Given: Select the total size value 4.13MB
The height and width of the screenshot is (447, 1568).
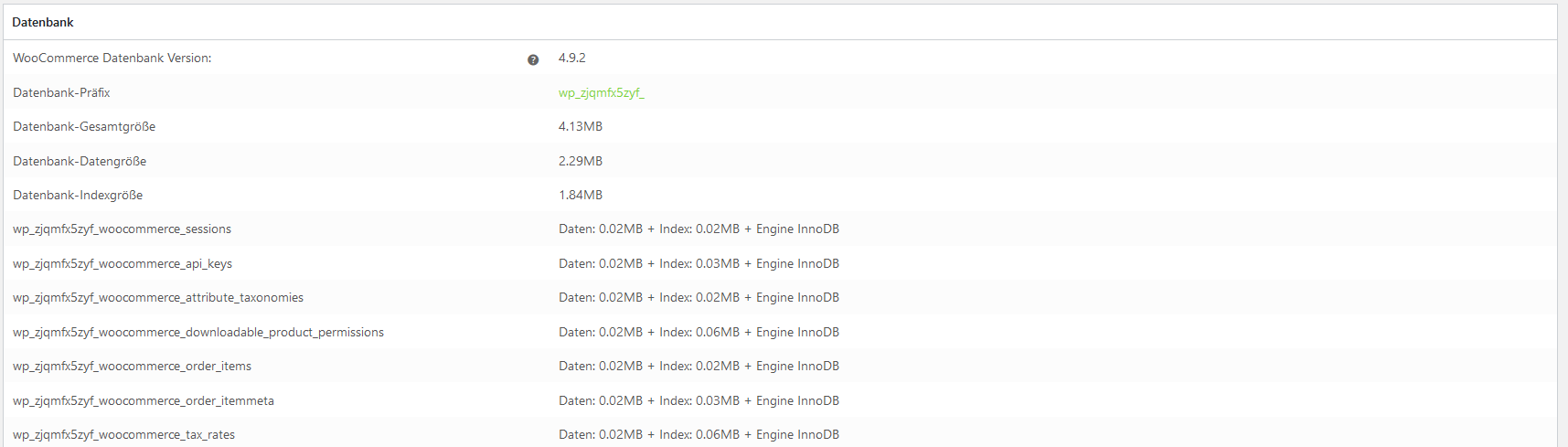Looking at the screenshot, I should pyautogui.click(x=581, y=126).
